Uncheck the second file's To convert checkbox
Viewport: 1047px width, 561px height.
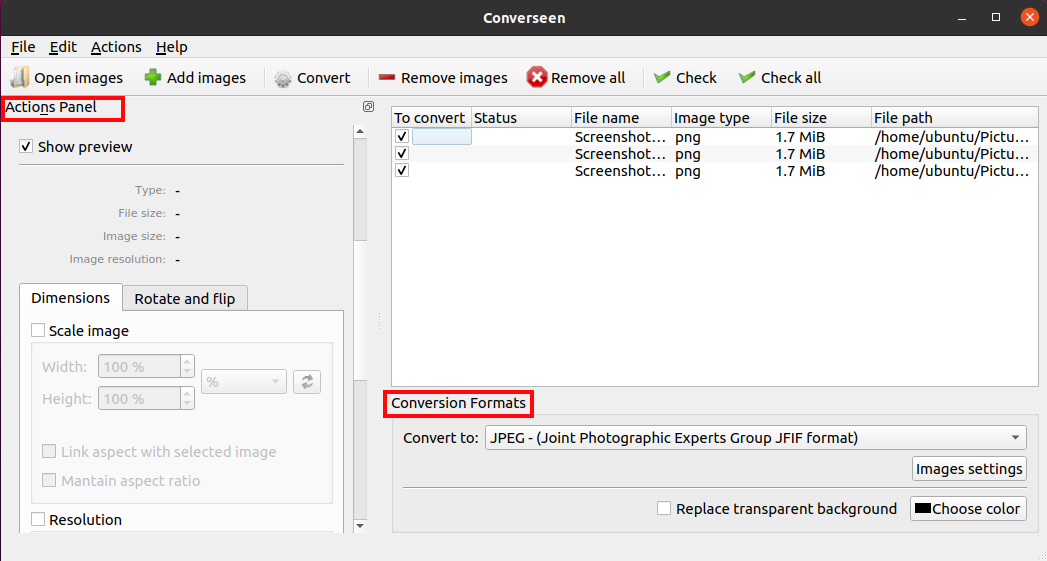[401, 154]
